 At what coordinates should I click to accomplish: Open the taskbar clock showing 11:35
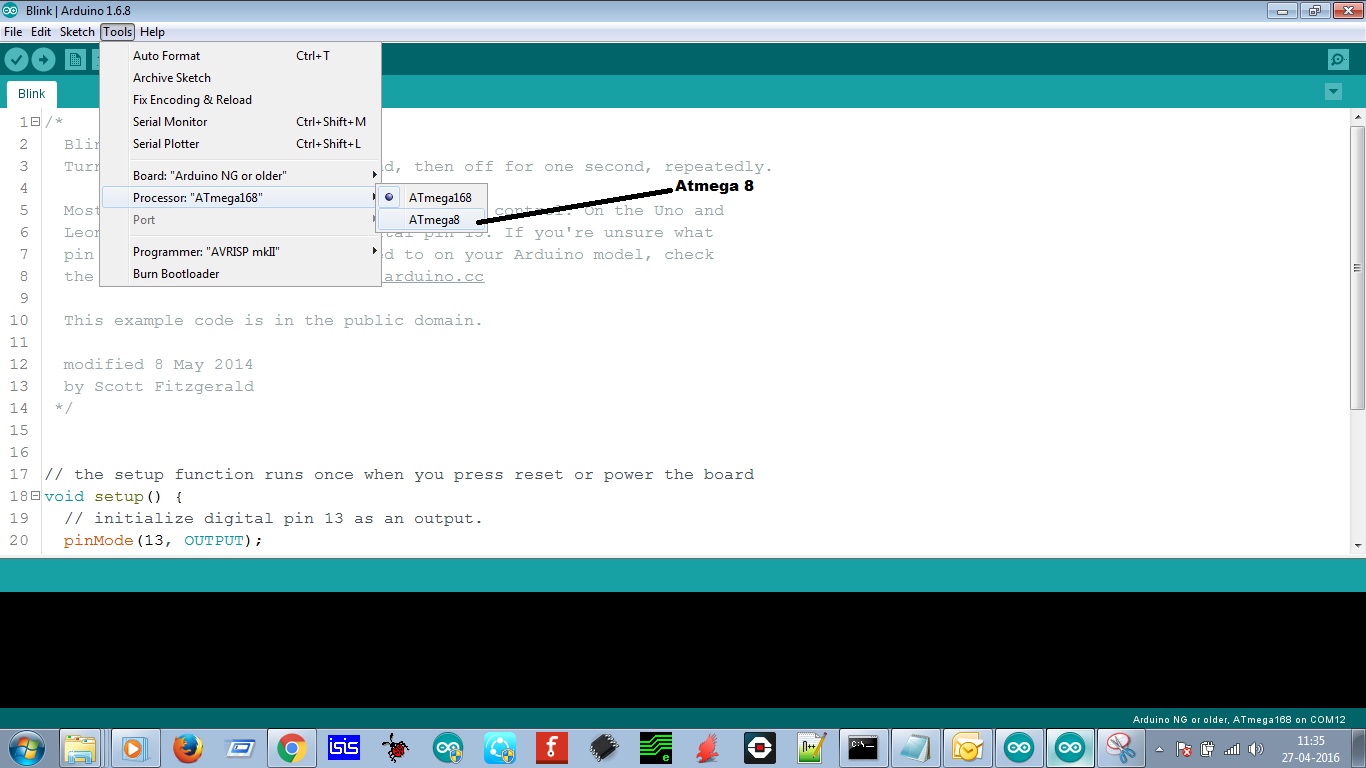click(x=1310, y=748)
